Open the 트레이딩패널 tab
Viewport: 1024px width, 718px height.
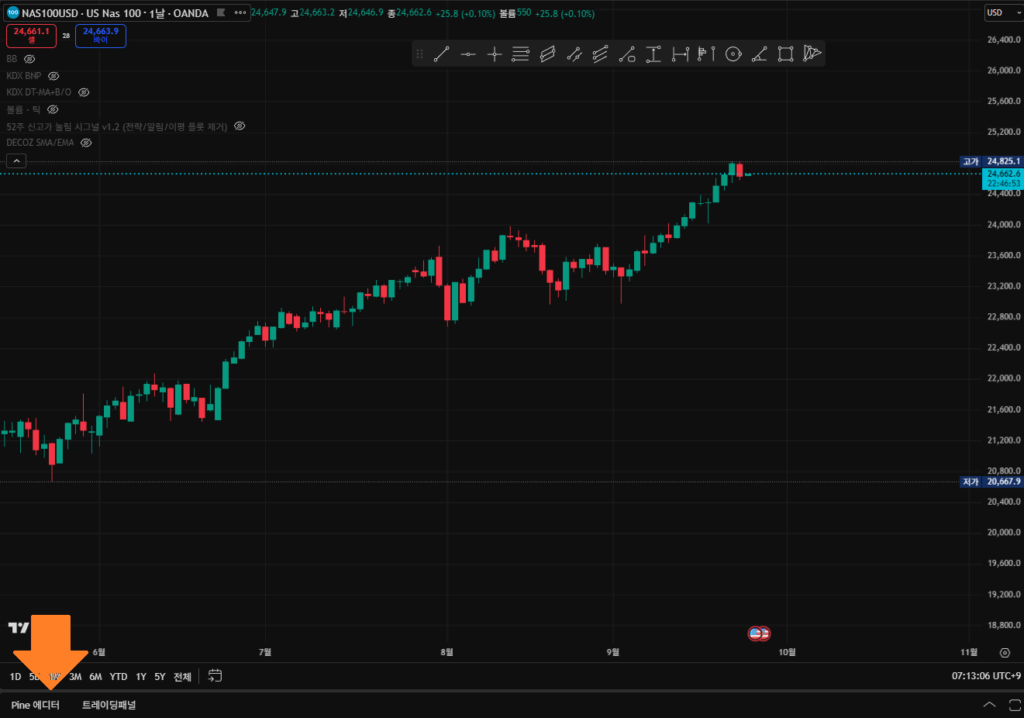coord(109,705)
